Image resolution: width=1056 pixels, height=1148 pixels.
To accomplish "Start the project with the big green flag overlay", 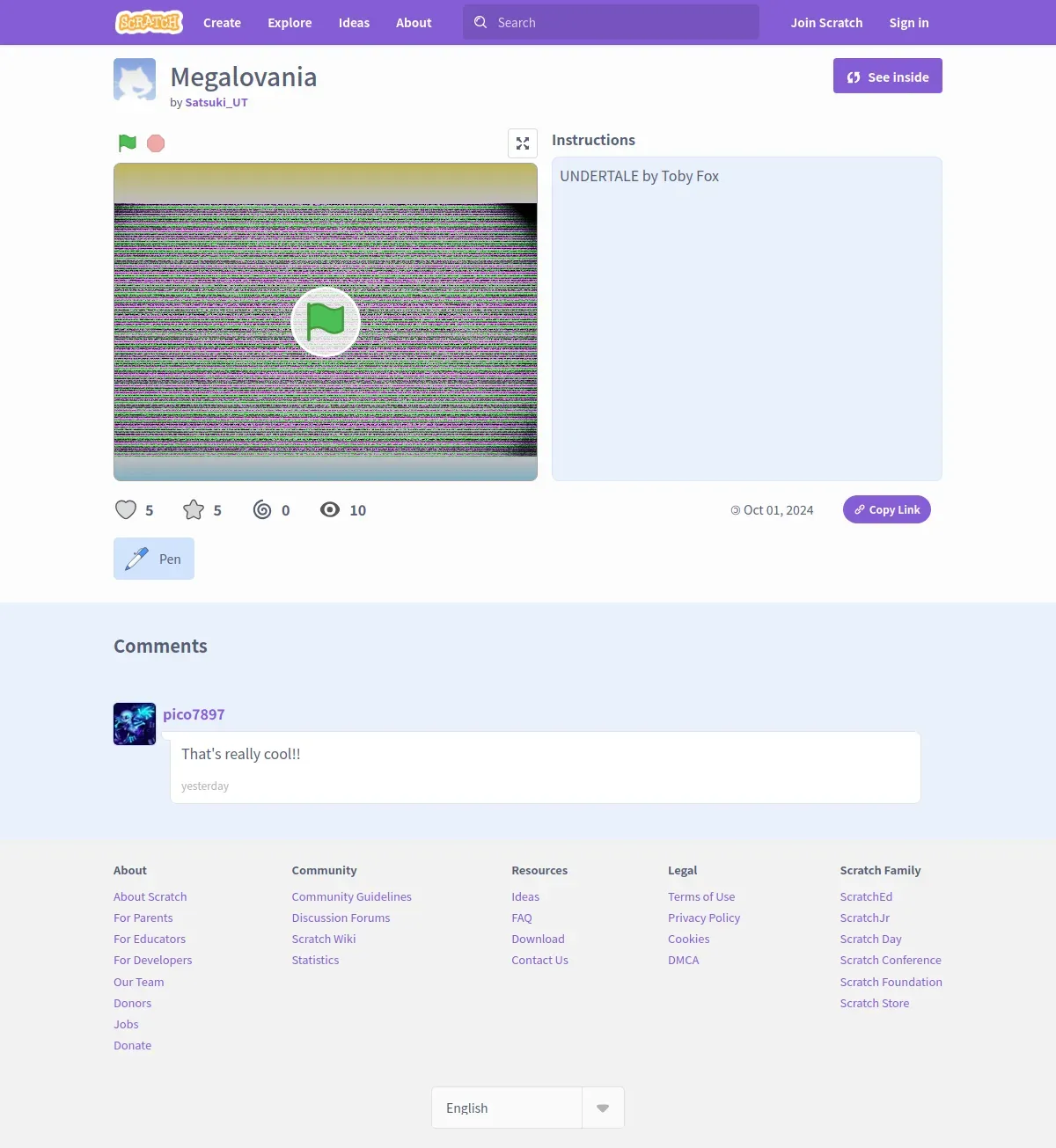I will (326, 322).
